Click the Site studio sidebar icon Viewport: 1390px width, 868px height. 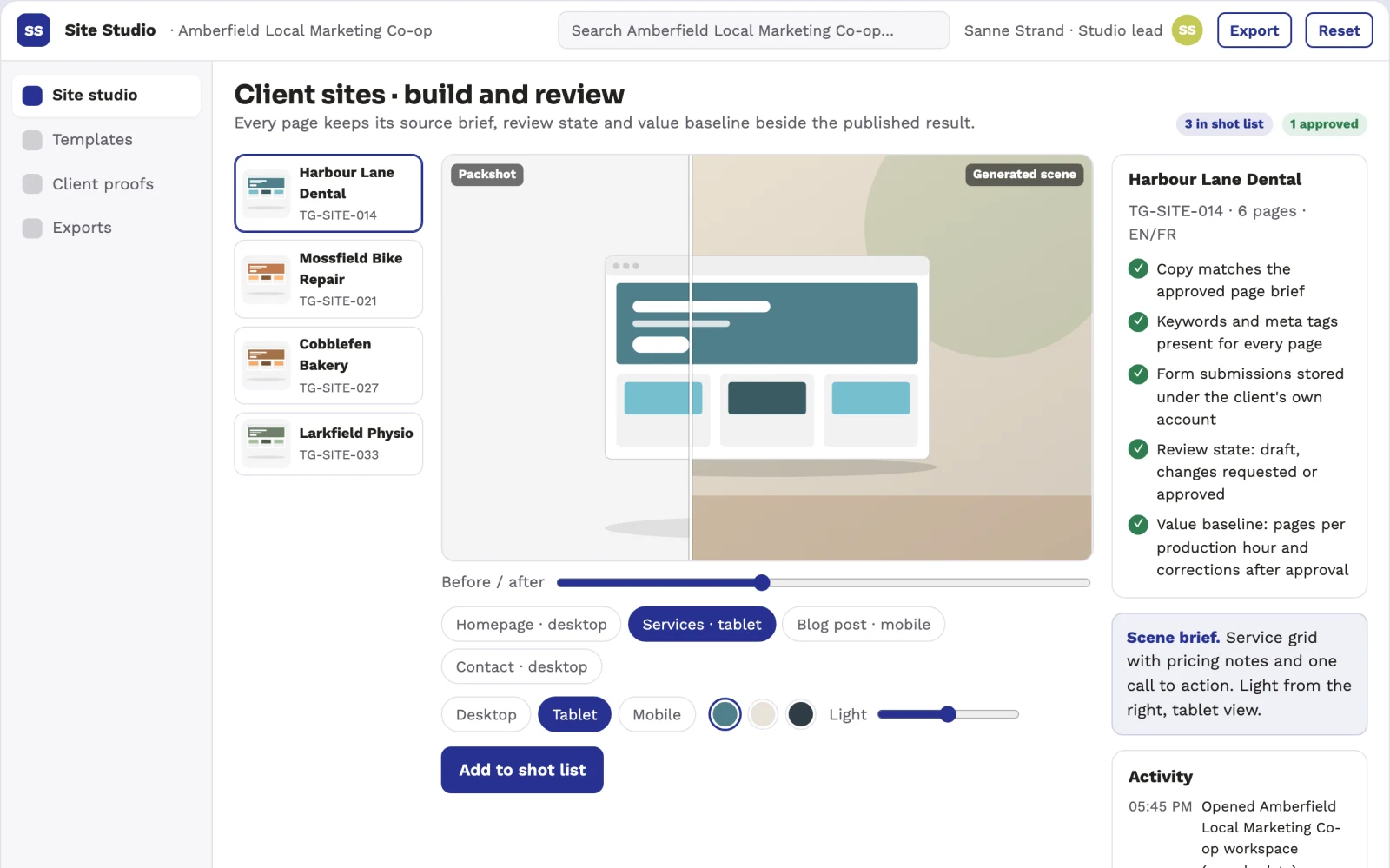tap(32, 96)
